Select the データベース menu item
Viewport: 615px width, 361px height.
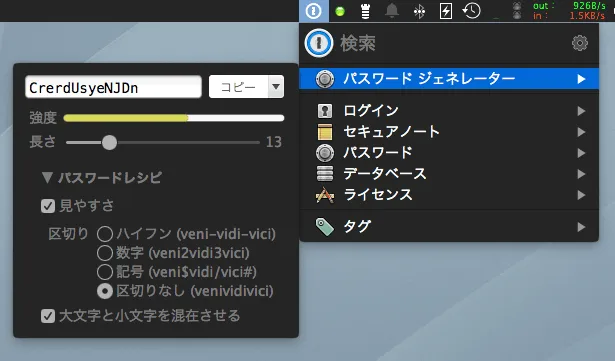pos(449,174)
